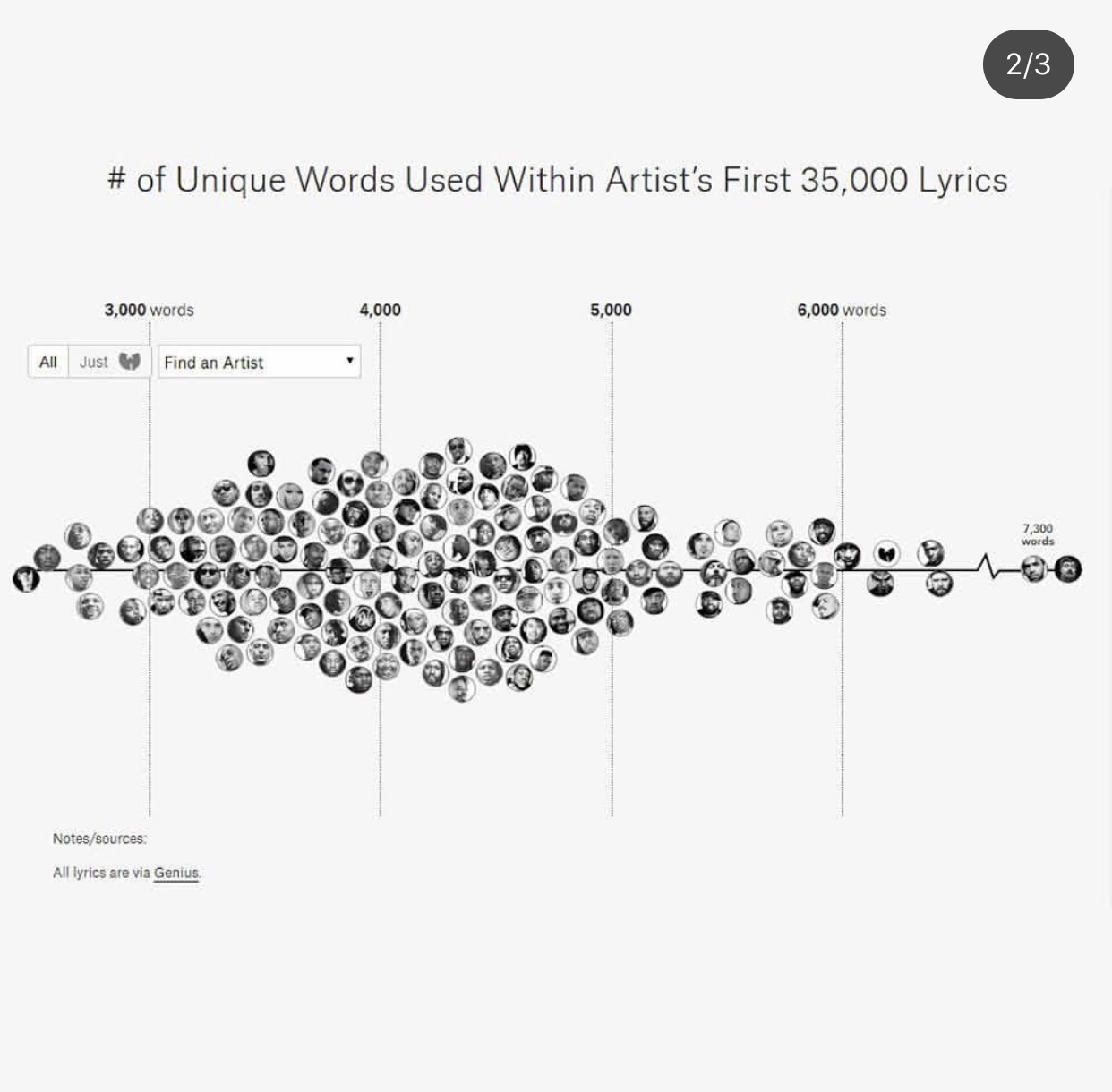Image resolution: width=1112 pixels, height=1092 pixels.
Task: Open the "Find an Artist" dropdown
Action: pos(260,362)
